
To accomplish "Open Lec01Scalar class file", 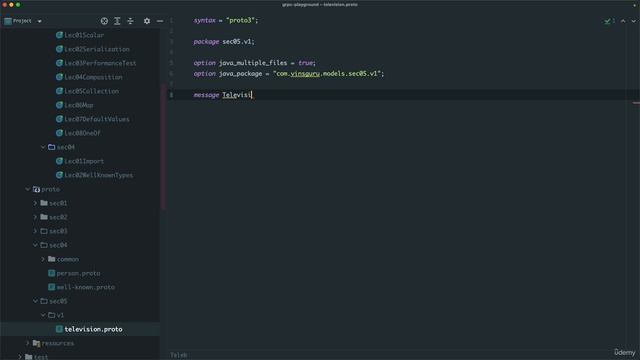I will (x=84, y=35).
